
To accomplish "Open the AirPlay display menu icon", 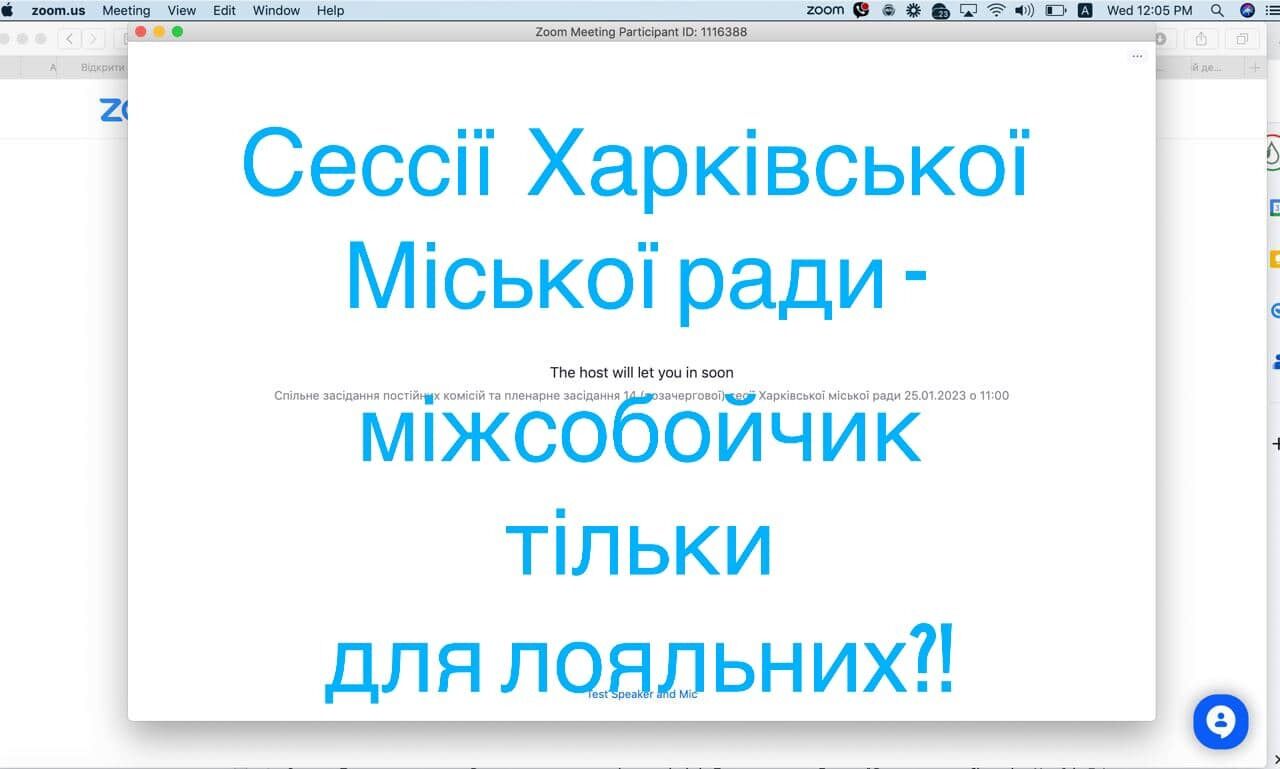I will [968, 10].
